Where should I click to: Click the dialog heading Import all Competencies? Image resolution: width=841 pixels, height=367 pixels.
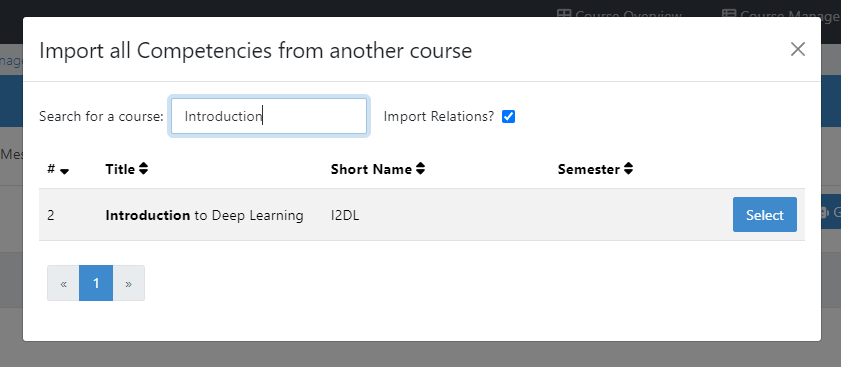[256, 50]
